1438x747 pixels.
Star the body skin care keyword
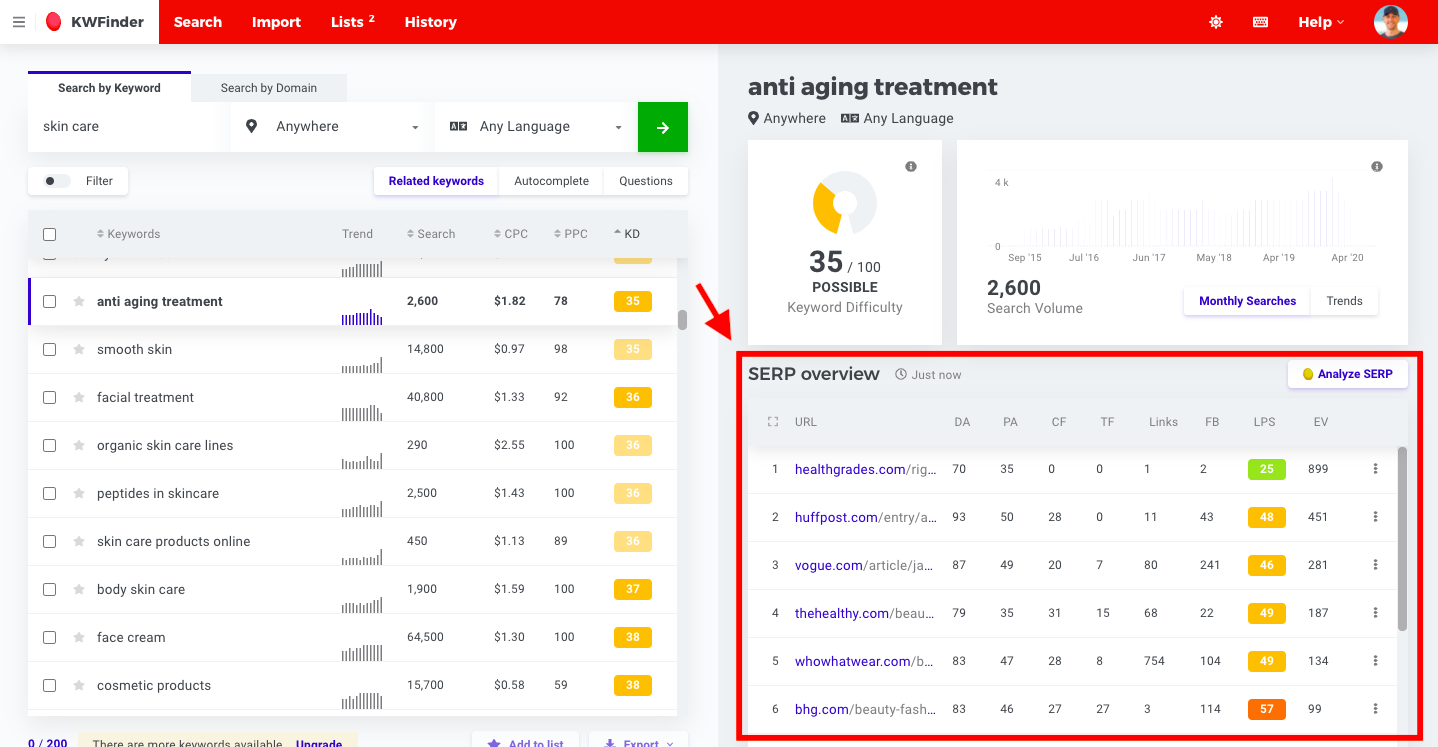pyautogui.click(x=79, y=589)
